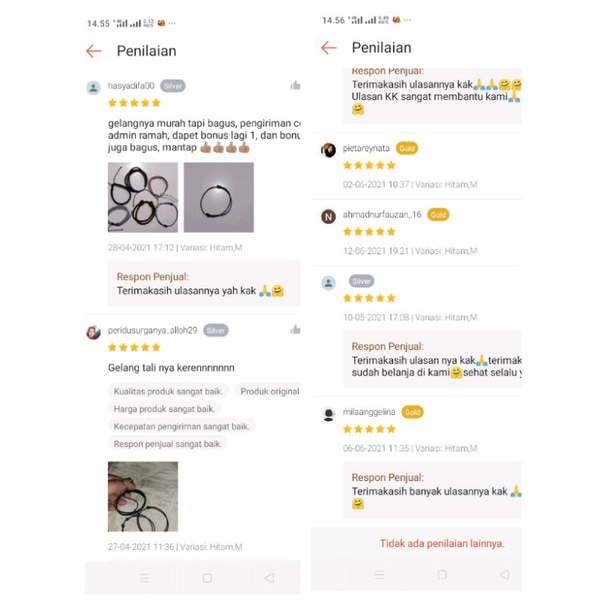This screenshot has height=607, width=607.
Task: Tap back arrow on left Penilaian screen
Action: pyautogui.click(x=94, y=51)
